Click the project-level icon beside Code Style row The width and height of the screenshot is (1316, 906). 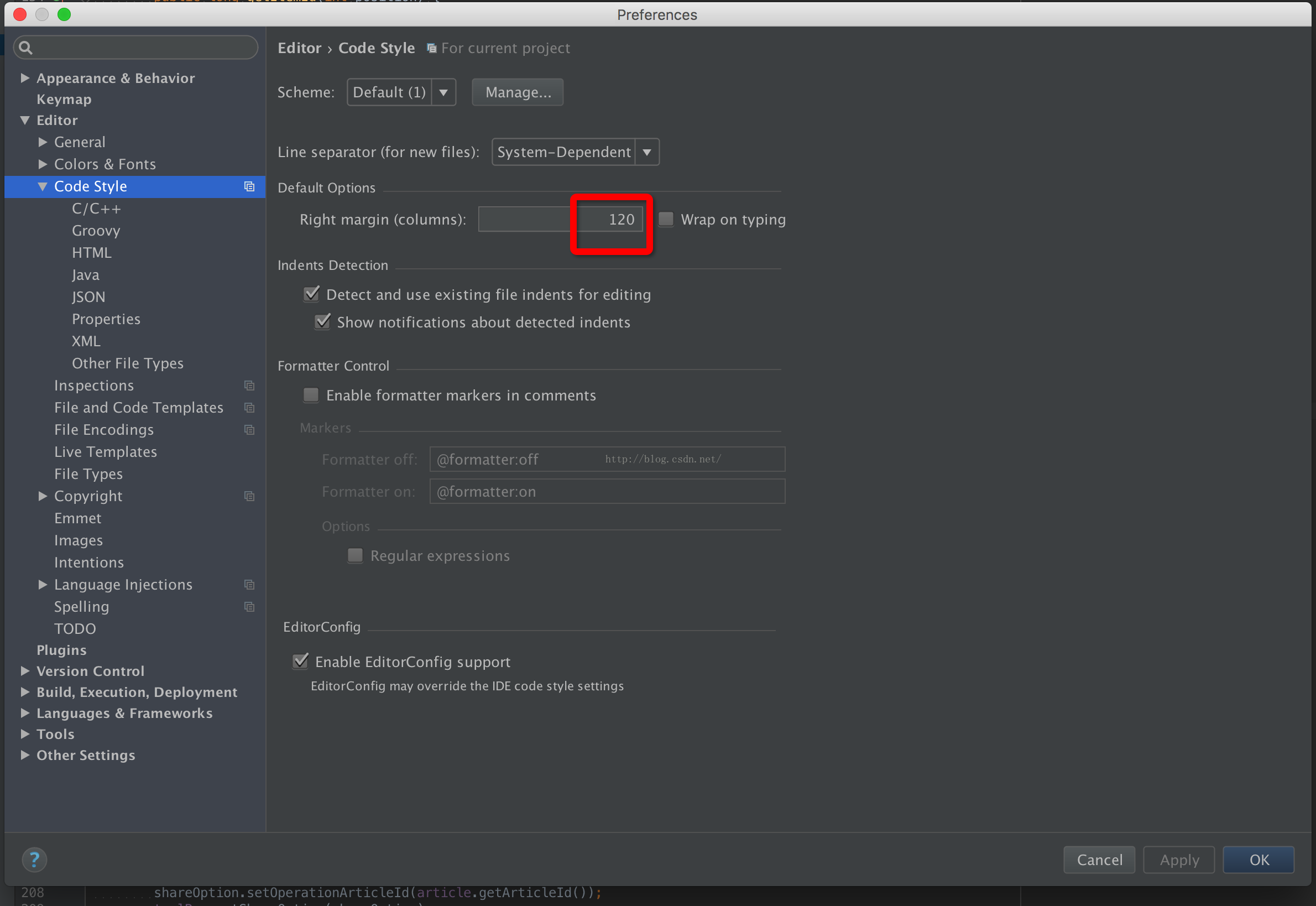tap(249, 186)
